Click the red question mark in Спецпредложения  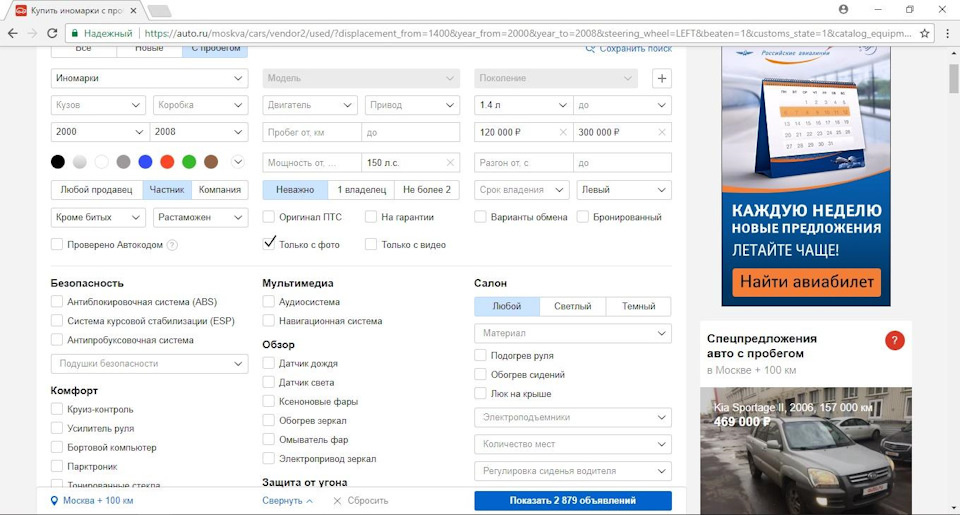[x=894, y=340]
